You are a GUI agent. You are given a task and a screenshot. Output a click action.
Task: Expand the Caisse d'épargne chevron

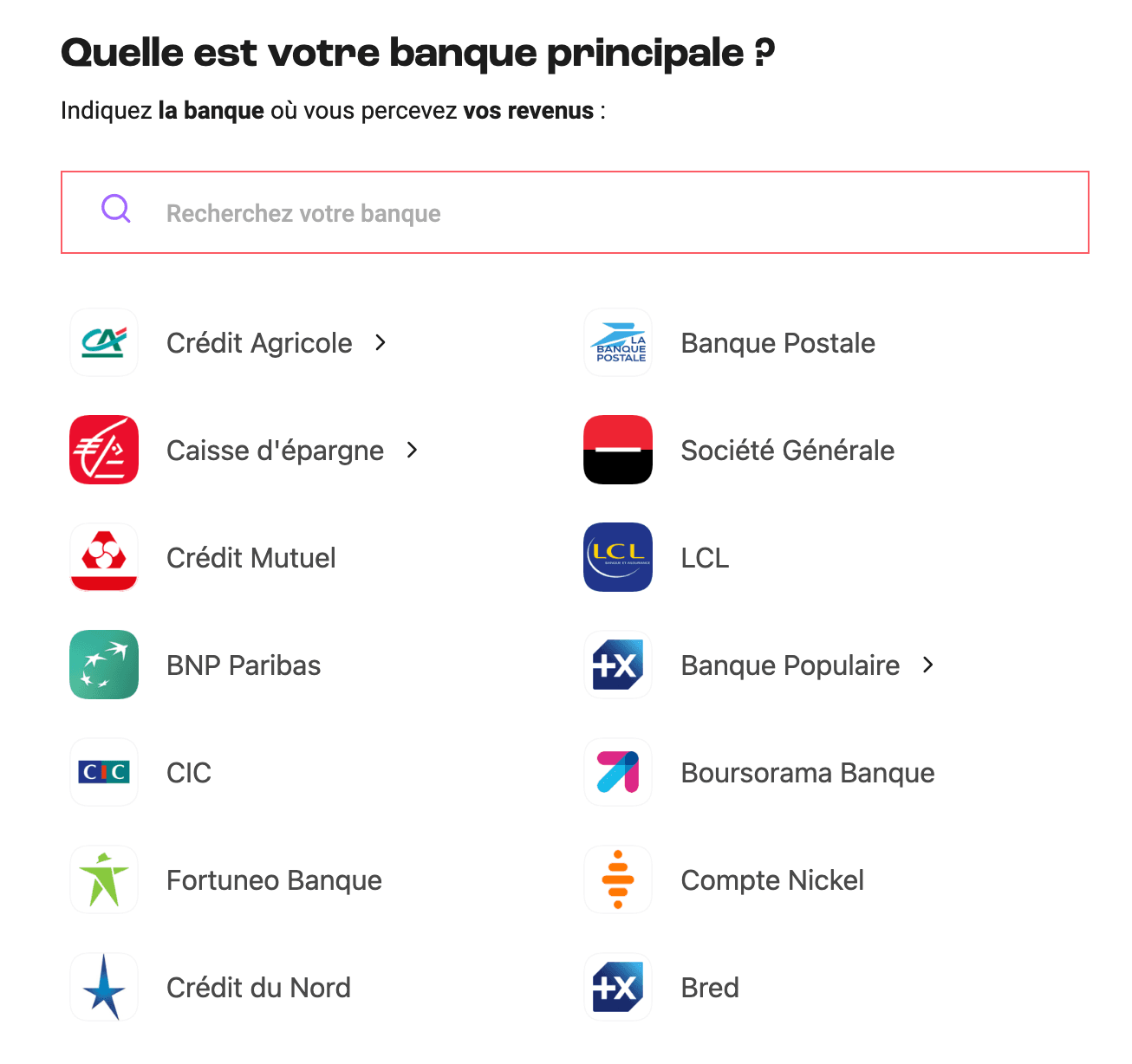point(412,450)
